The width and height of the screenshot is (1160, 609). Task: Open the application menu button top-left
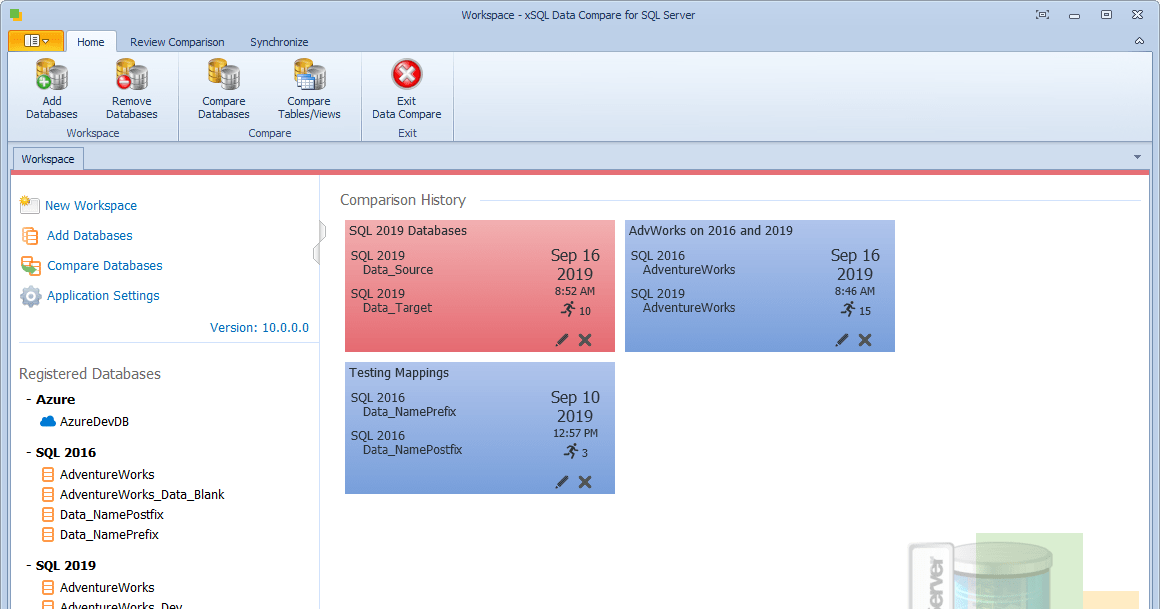pyautogui.click(x=35, y=41)
